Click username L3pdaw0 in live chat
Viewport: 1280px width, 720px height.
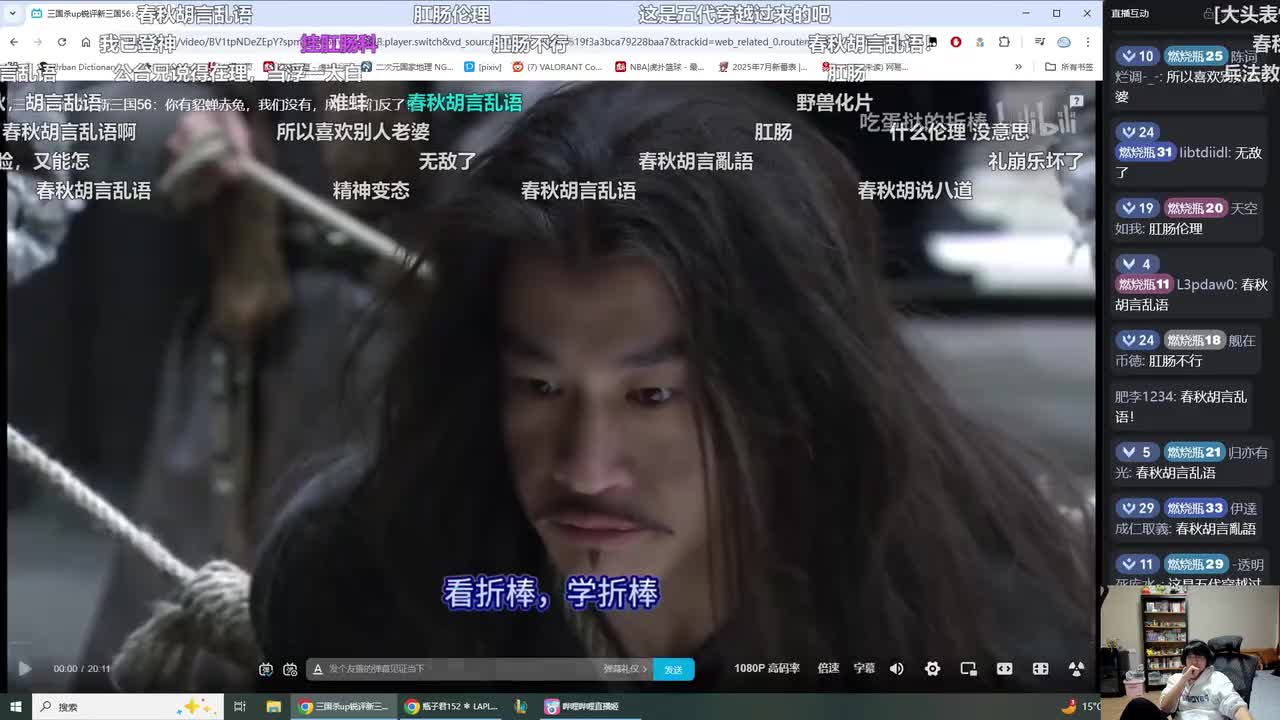[1206, 285]
